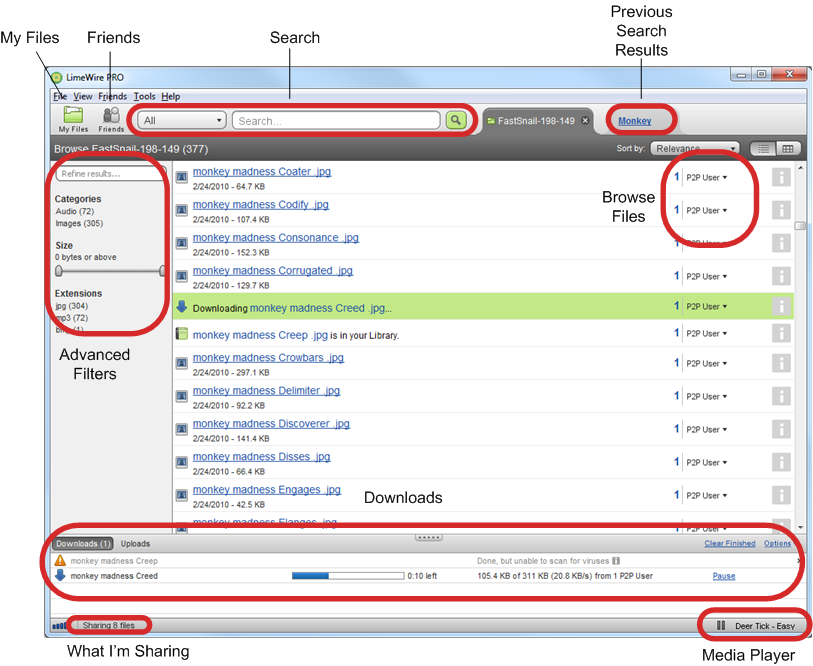Open the search category All dropdown
The image size is (813, 666).
pyautogui.click(x=182, y=120)
